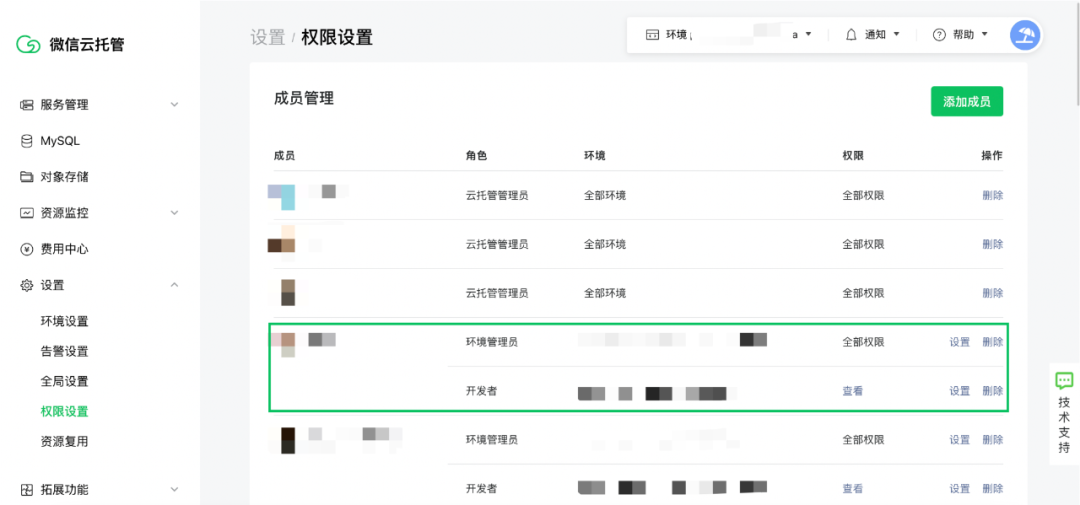Click the 成员管理 heading

(304, 99)
